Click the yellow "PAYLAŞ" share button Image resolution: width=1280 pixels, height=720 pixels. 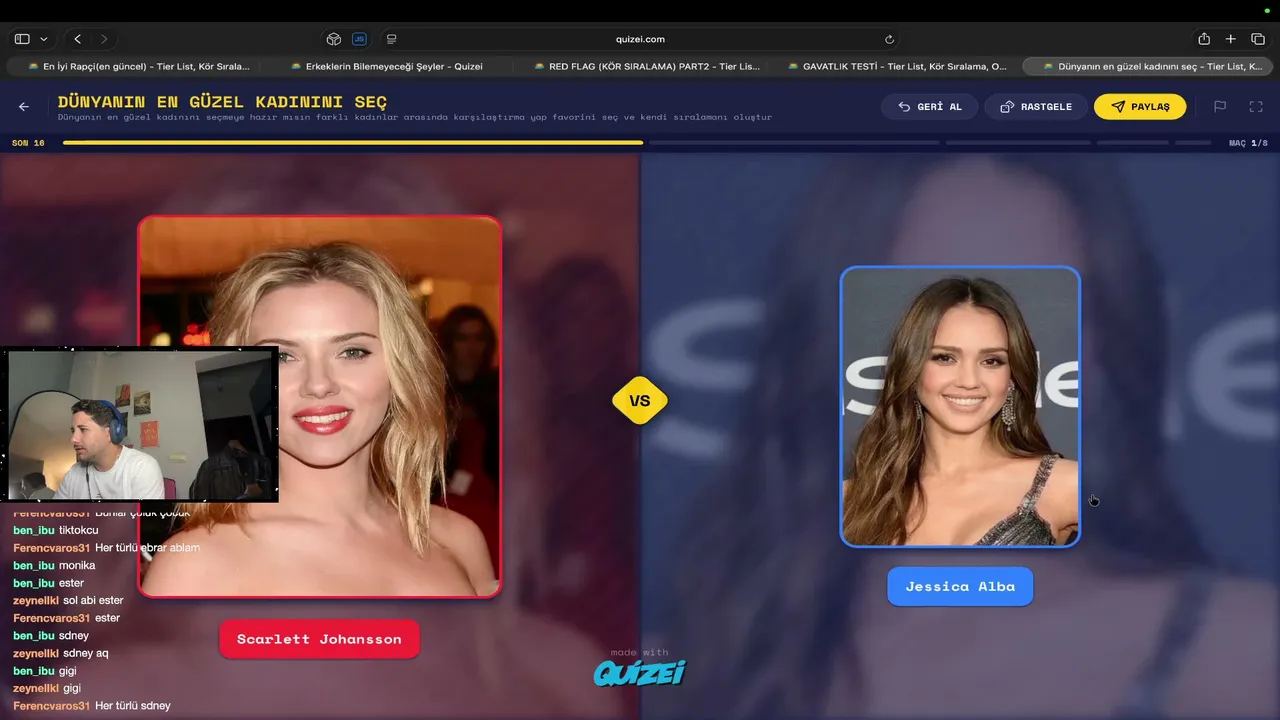pyautogui.click(x=1140, y=107)
